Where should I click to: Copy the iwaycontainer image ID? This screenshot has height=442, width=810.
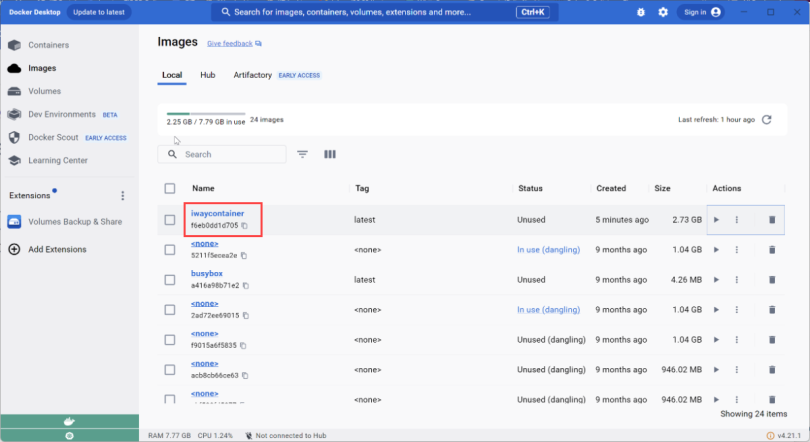(x=244, y=226)
